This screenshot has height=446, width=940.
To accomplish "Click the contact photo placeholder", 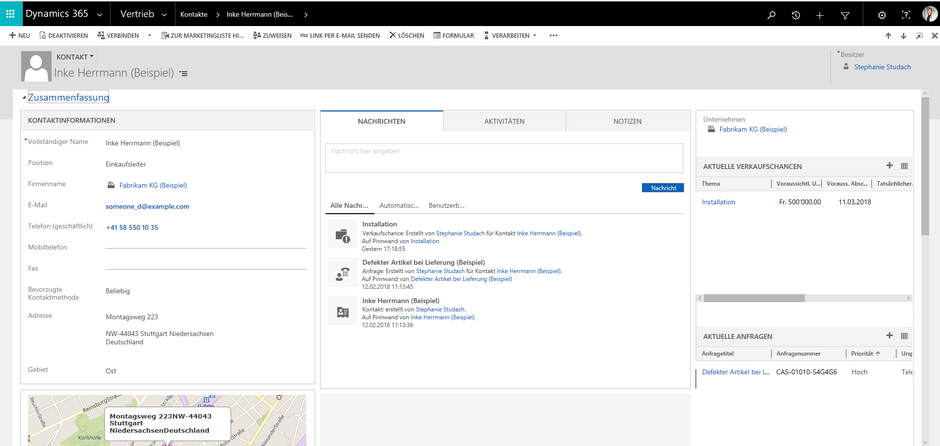I will point(36,66).
